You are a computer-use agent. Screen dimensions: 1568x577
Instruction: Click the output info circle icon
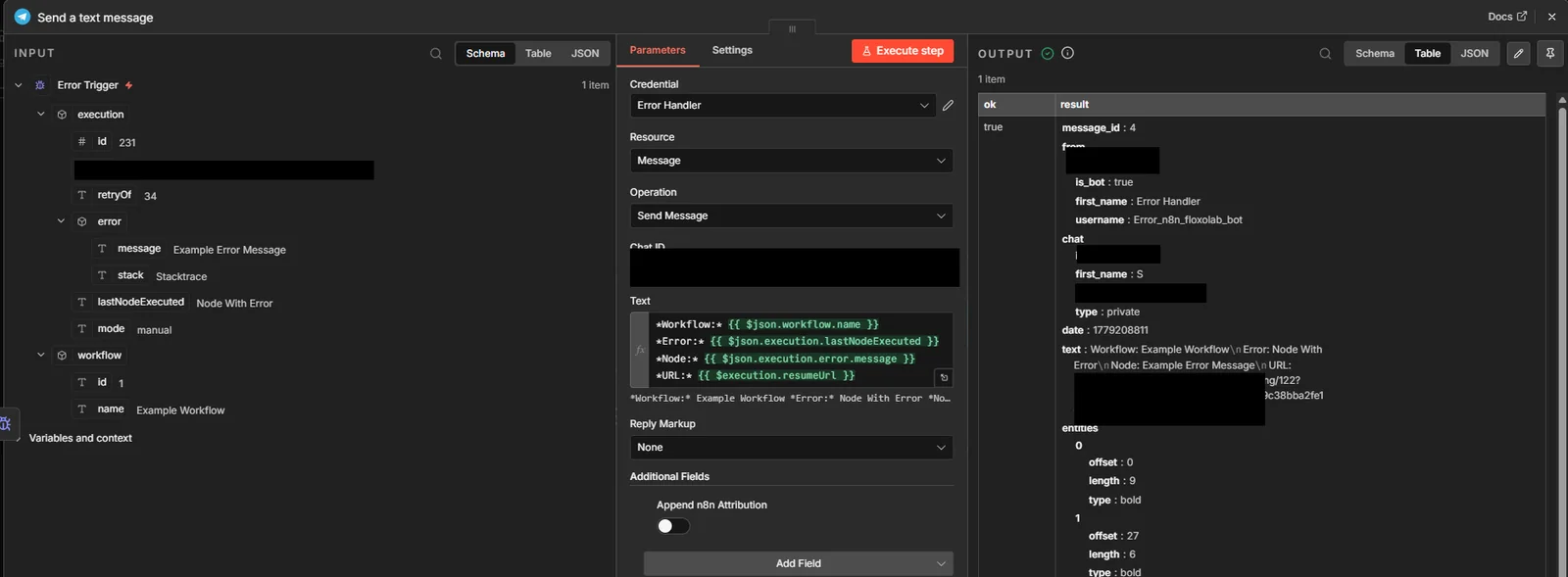(x=1068, y=53)
